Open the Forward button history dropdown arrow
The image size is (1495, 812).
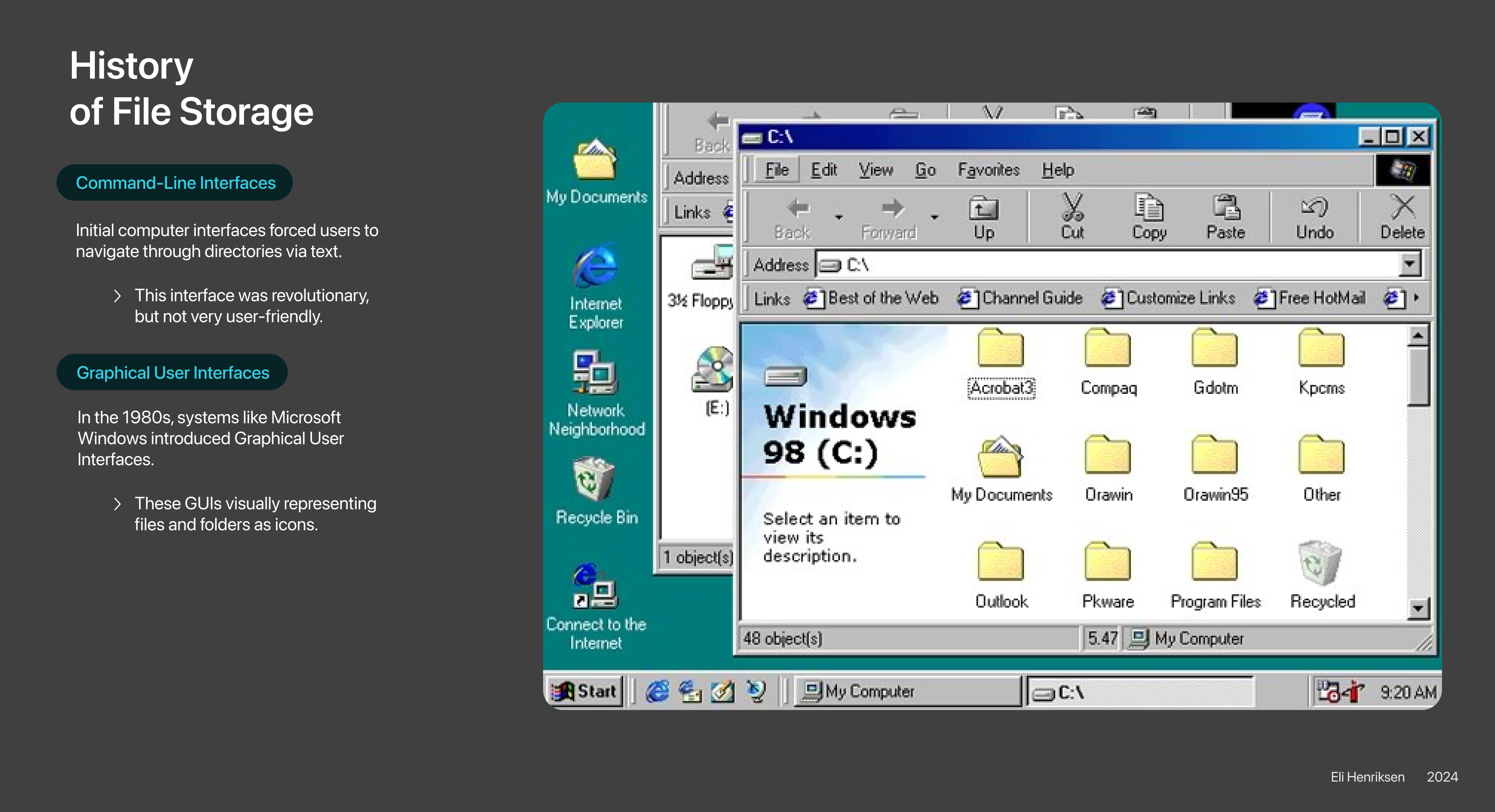(x=934, y=218)
